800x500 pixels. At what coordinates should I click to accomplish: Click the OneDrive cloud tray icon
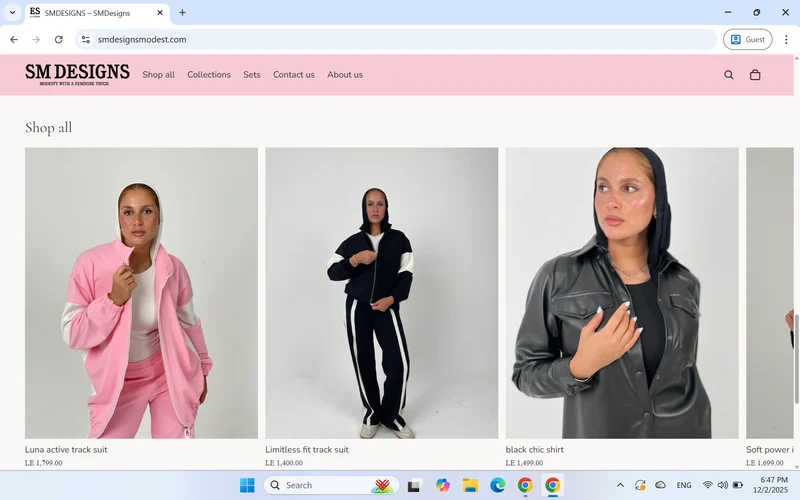(660, 485)
